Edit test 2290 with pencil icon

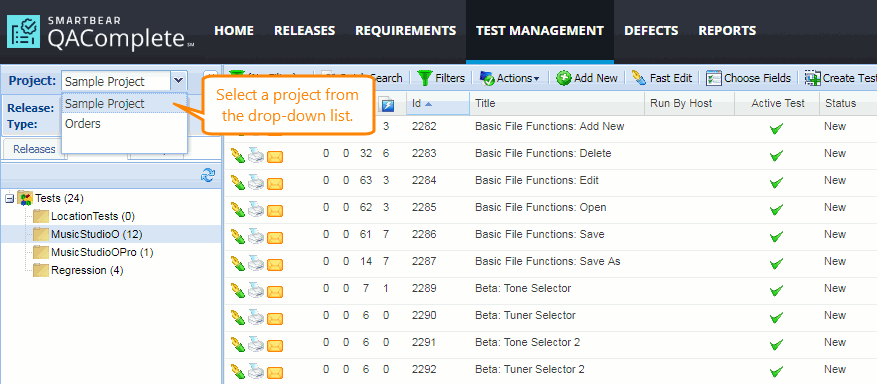(x=238, y=318)
